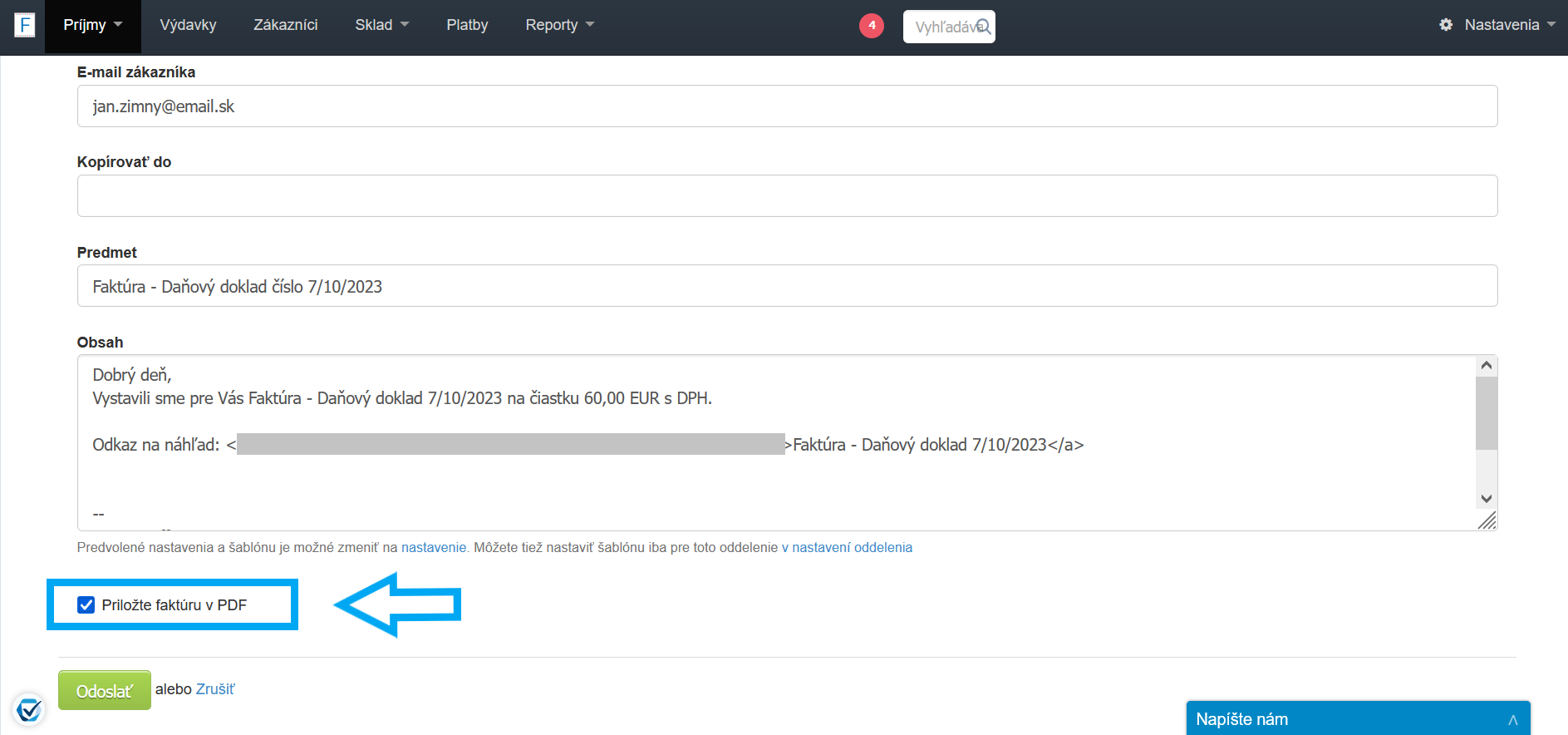Click the Zrušiť cancel link
Viewport: 1568px width, 735px height.
coord(215,689)
